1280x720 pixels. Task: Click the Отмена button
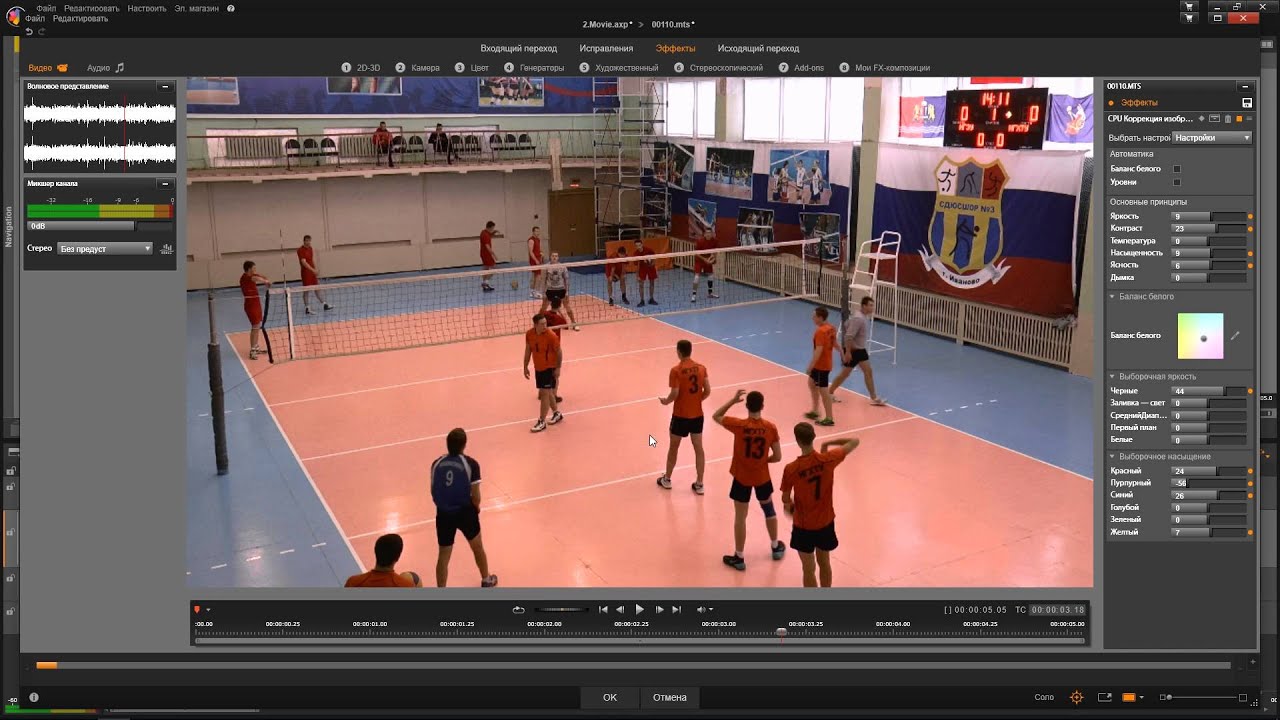coord(670,697)
